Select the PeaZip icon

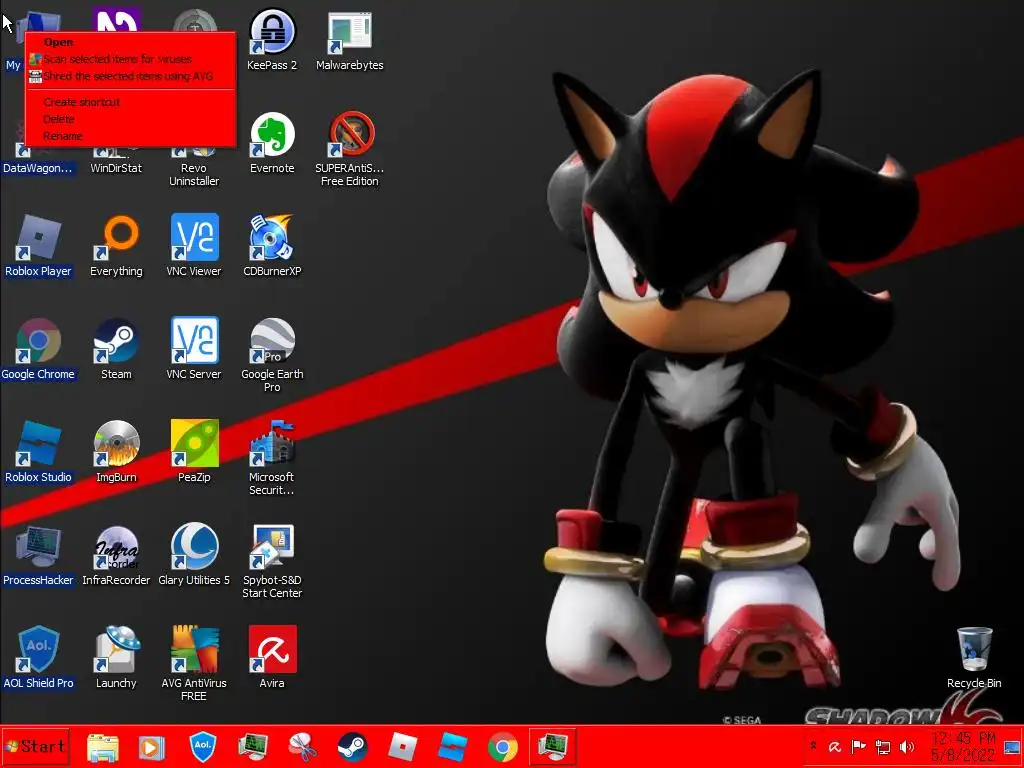[194, 453]
